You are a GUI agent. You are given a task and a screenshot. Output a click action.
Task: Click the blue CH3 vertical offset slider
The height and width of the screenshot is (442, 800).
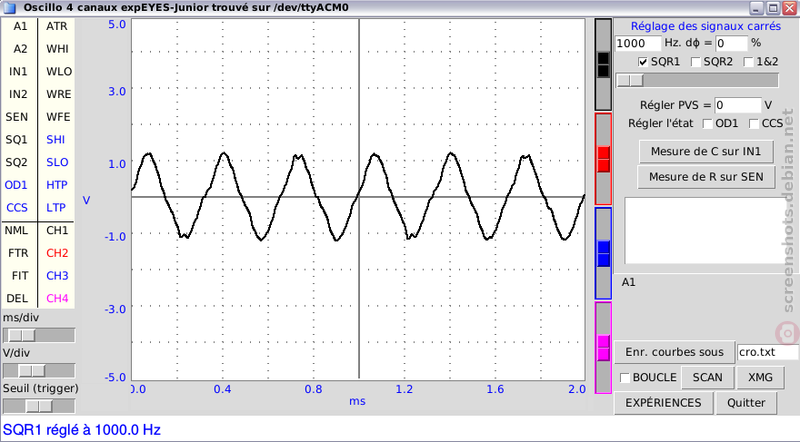point(603,253)
